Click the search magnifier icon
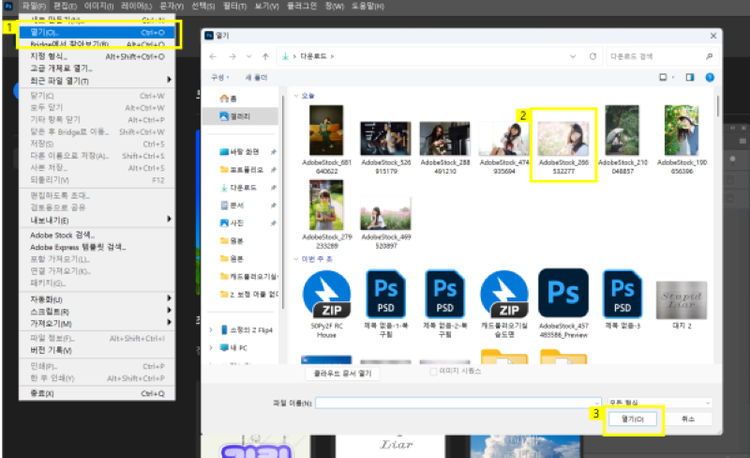This screenshot has height=458, width=750. (x=709, y=56)
